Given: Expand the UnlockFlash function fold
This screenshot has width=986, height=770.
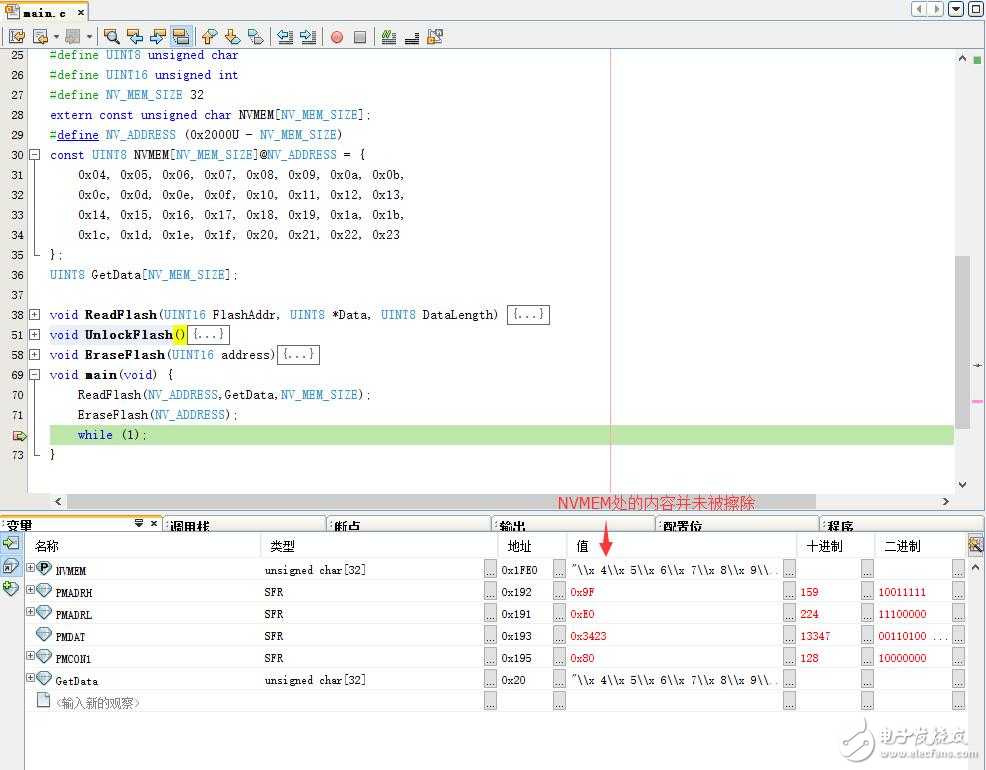Looking at the screenshot, I should pos(35,334).
